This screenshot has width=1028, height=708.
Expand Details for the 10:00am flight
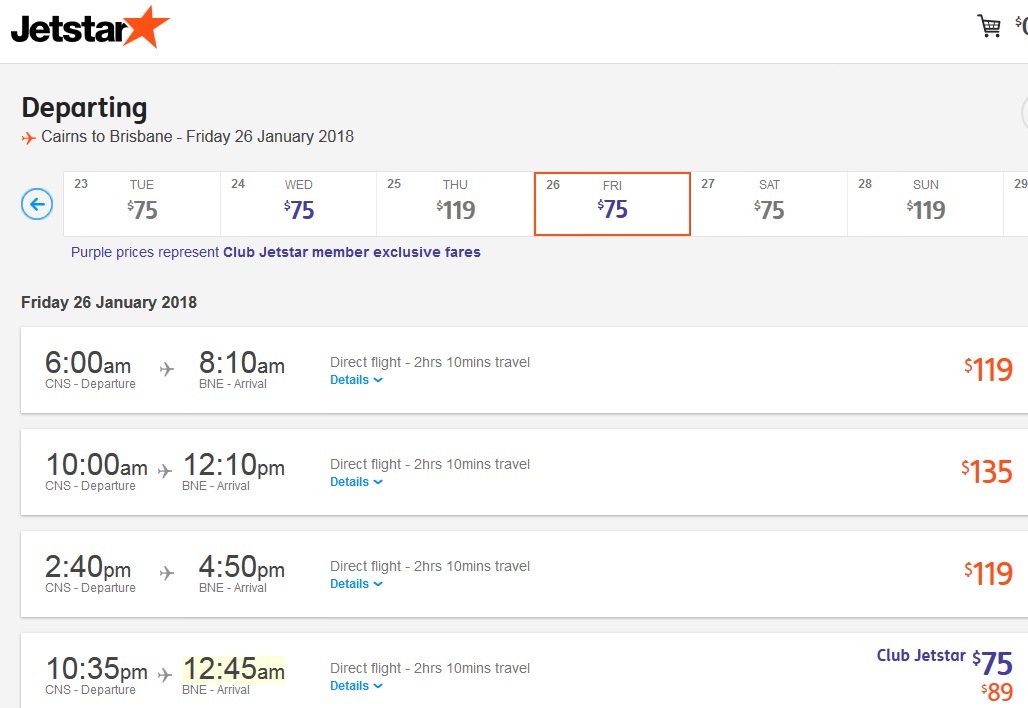[356, 482]
